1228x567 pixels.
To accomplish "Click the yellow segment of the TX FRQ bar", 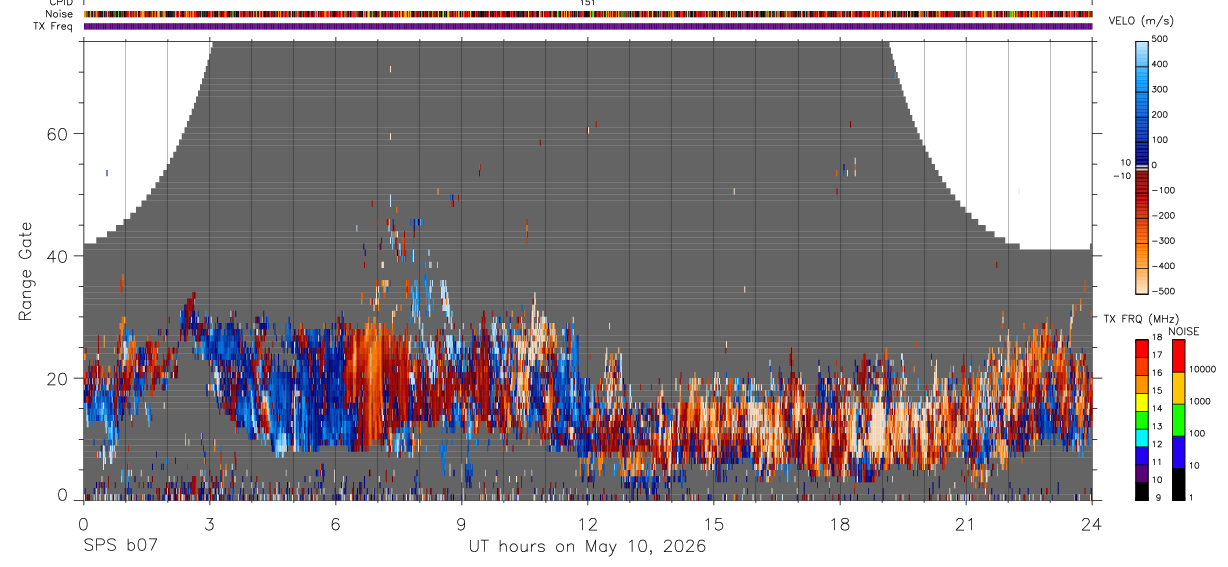I will click(x=1142, y=402).
